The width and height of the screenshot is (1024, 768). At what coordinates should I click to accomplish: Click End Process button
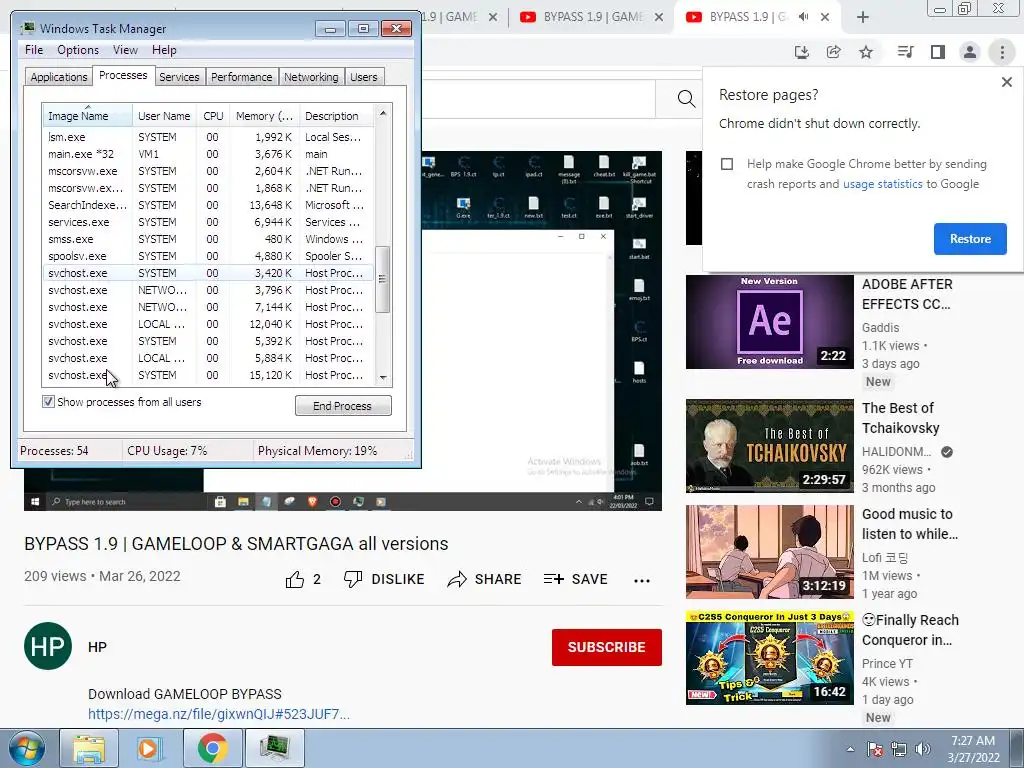coord(343,406)
